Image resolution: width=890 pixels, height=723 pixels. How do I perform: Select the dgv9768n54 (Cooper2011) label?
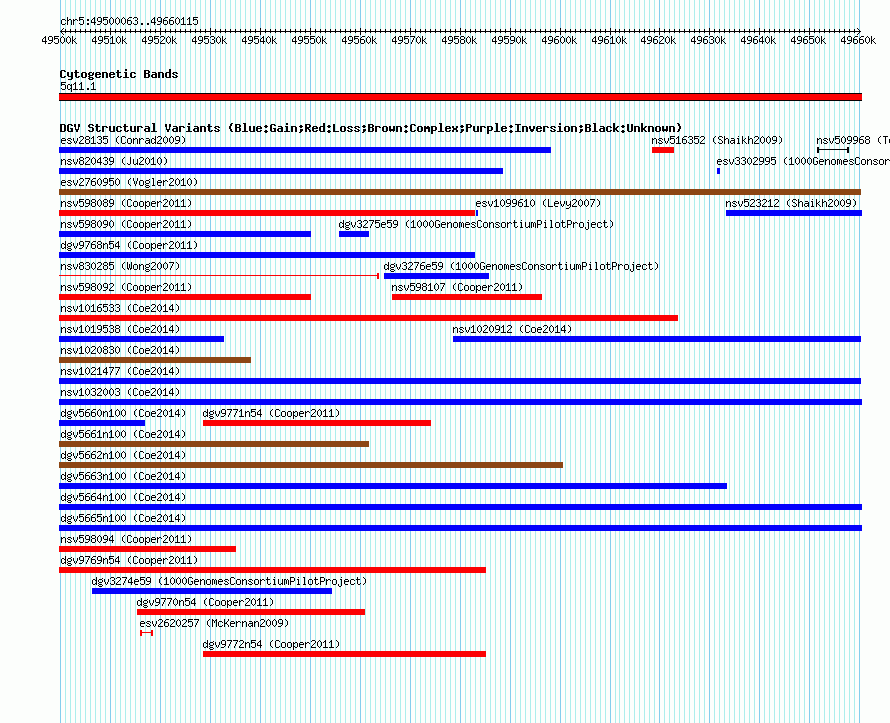[129, 245]
